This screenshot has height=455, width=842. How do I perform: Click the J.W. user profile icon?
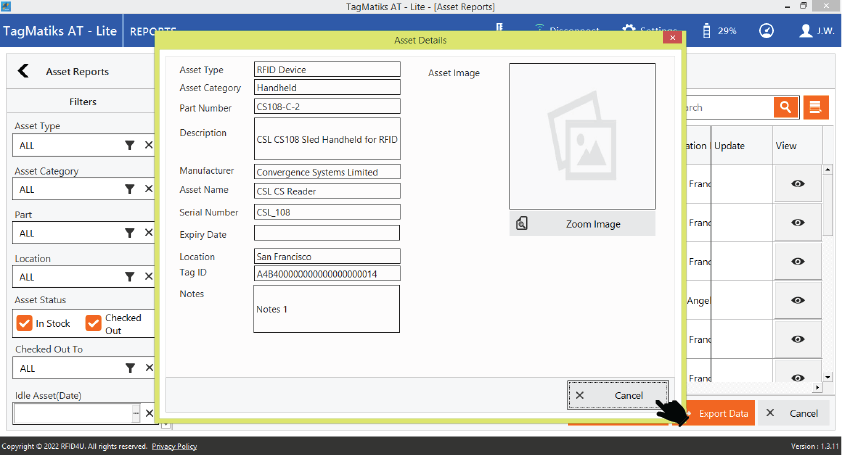(x=807, y=30)
